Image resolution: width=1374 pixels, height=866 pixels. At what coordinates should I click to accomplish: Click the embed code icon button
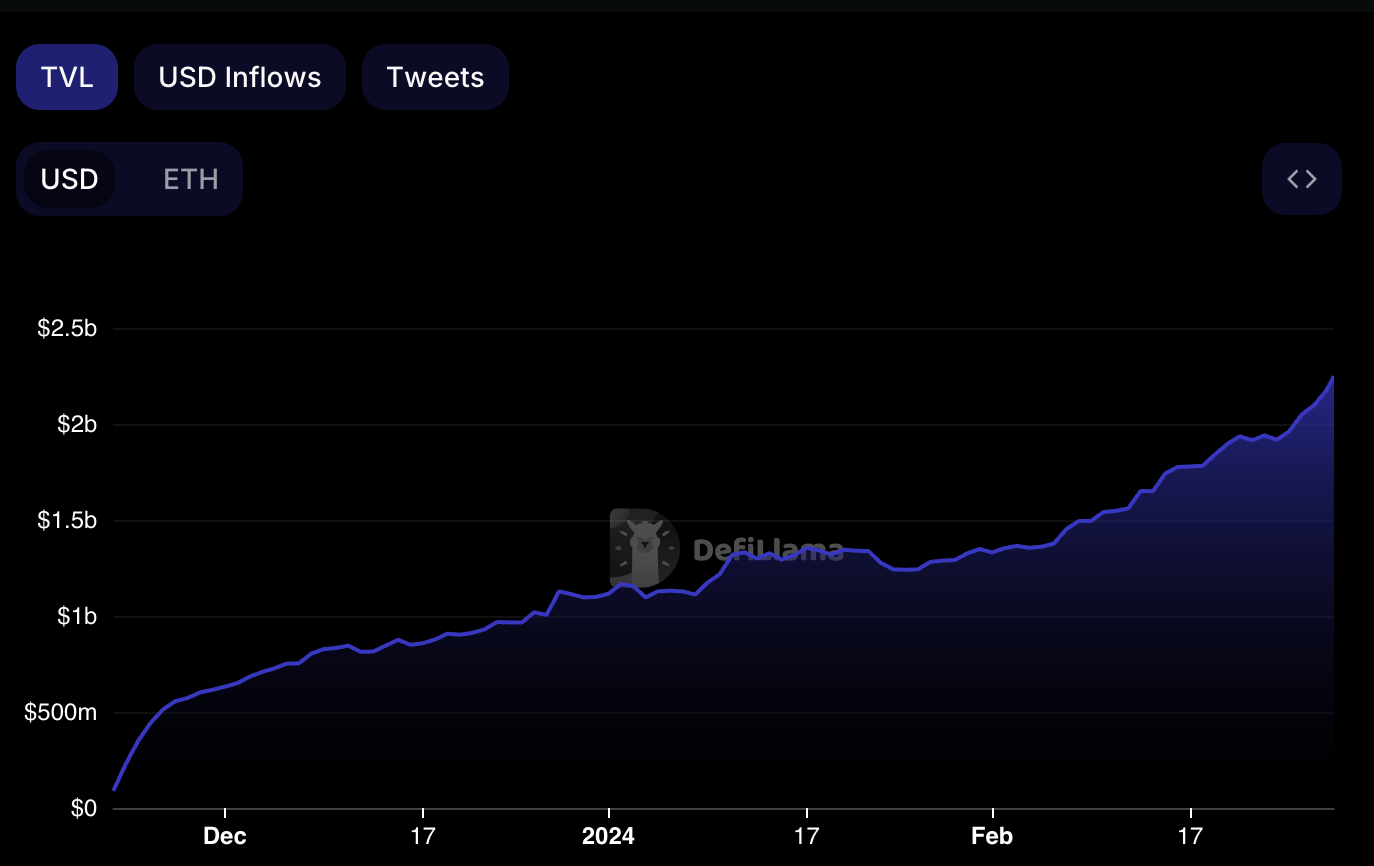pyautogui.click(x=1302, y=179)
